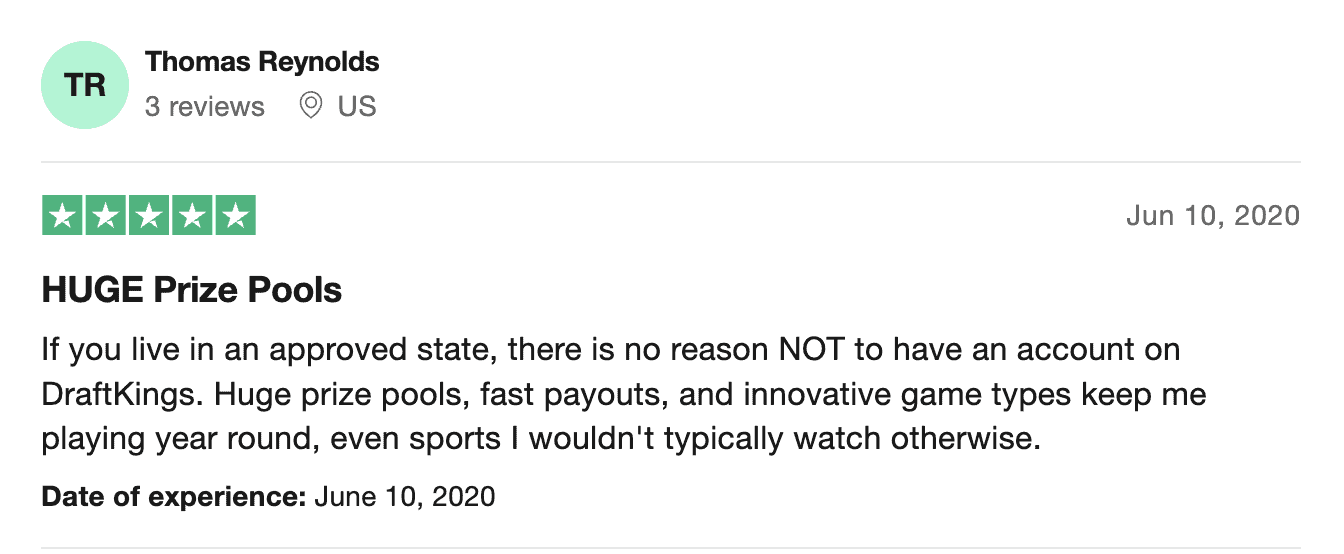The height and width of the screenshot is (554, 1344).
Task: Select the first green rating star
Action: click(x=61, y=216)
